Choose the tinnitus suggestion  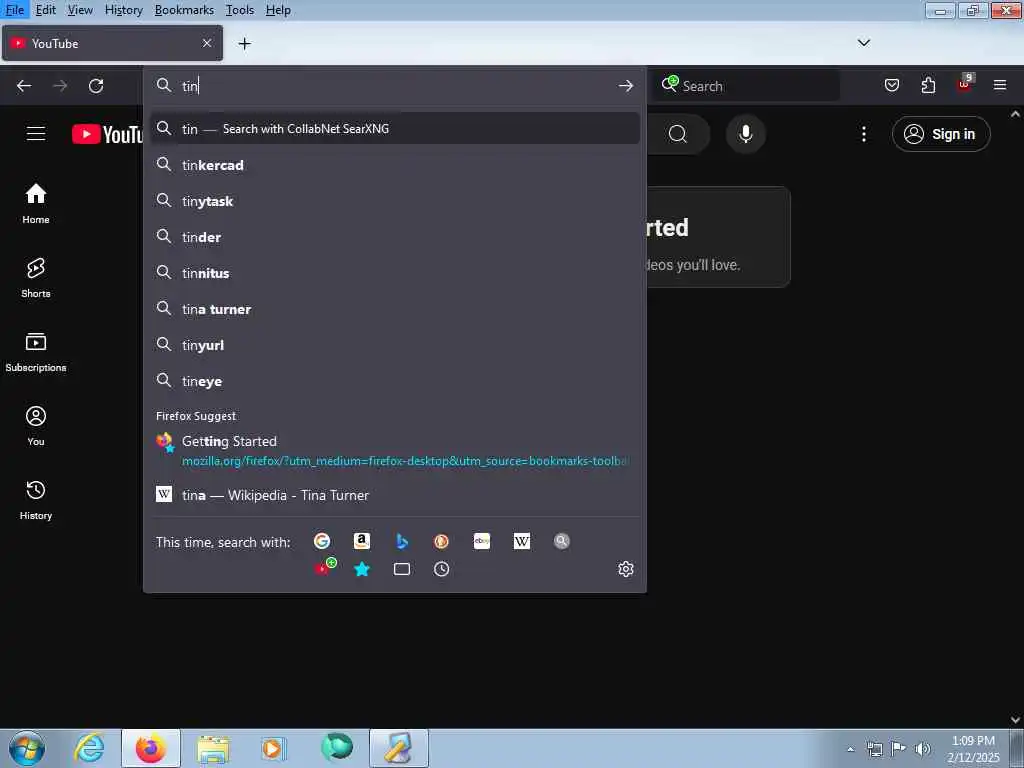click(x=395, y=272)
